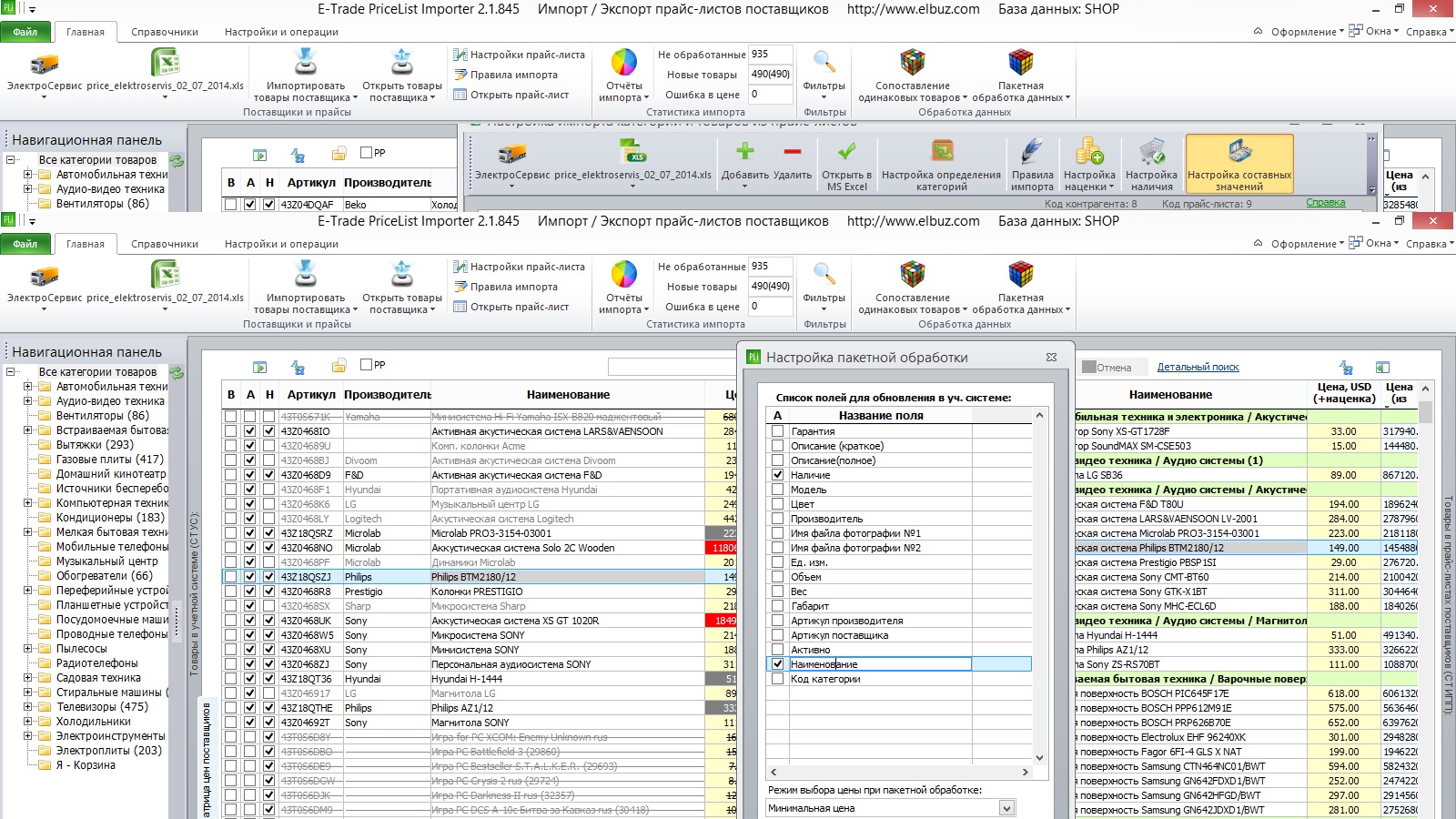Open the Минимальная цена price mode dropdown

coord(1006,808)
